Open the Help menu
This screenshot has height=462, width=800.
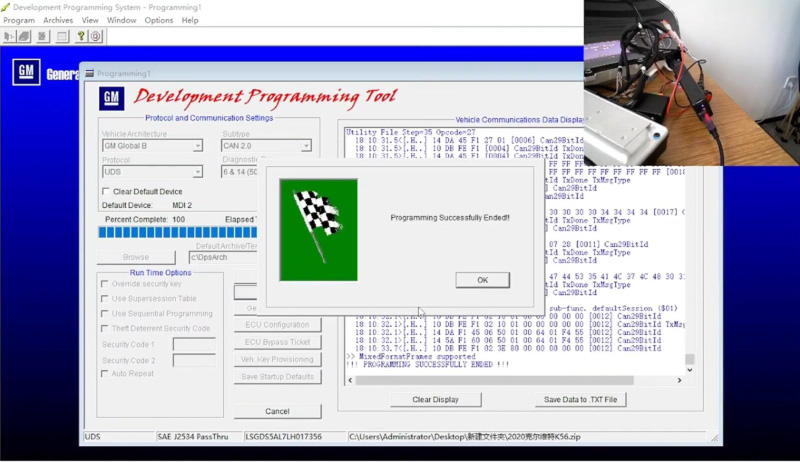click(190, 20)
